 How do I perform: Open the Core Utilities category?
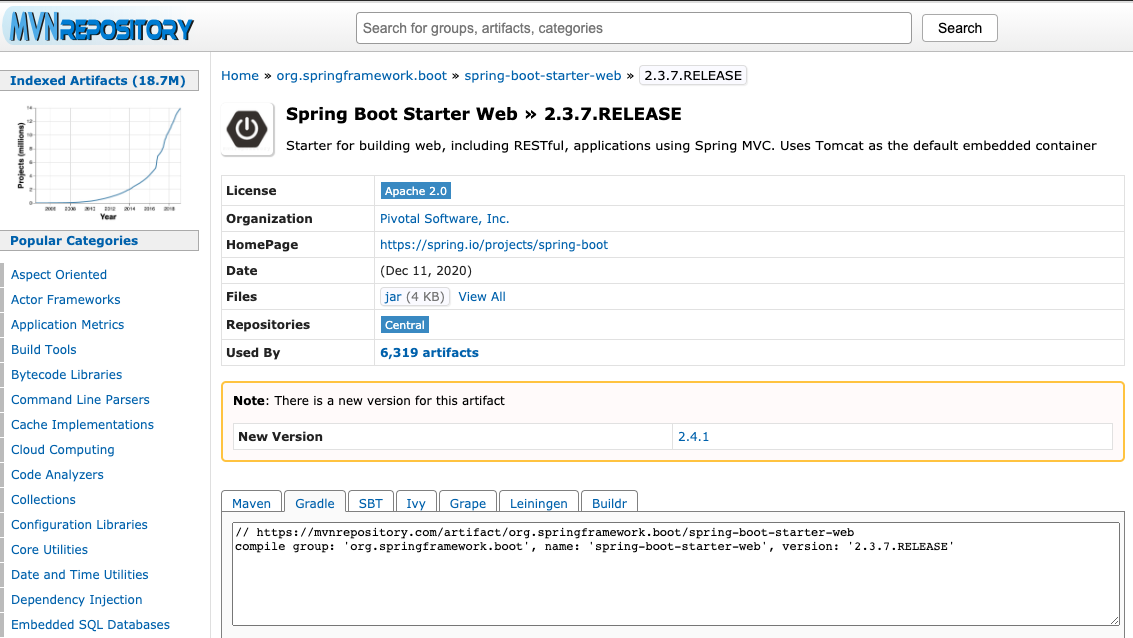click(49, 550)
